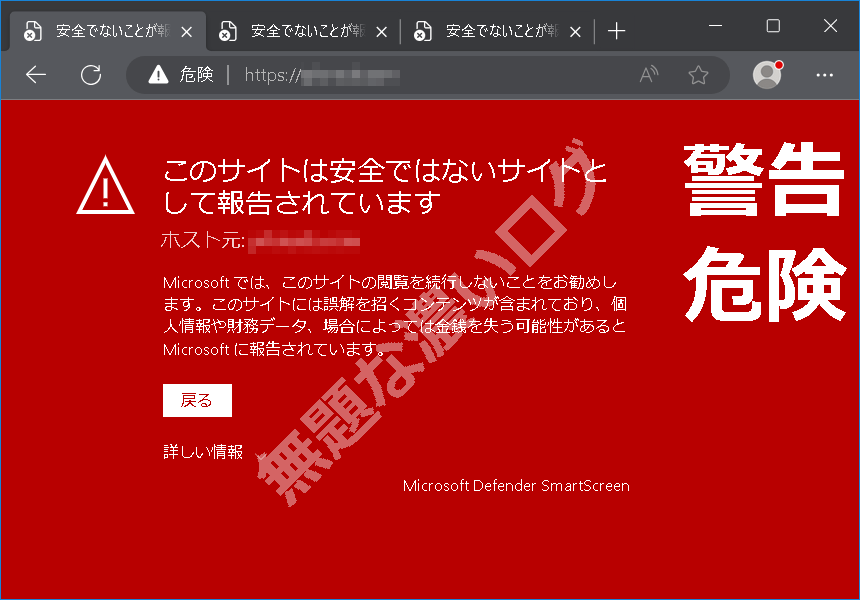The height and width of the screenshot is (600, 860).
Task: Open a new tab with the plus button
Action: point(616,31)
